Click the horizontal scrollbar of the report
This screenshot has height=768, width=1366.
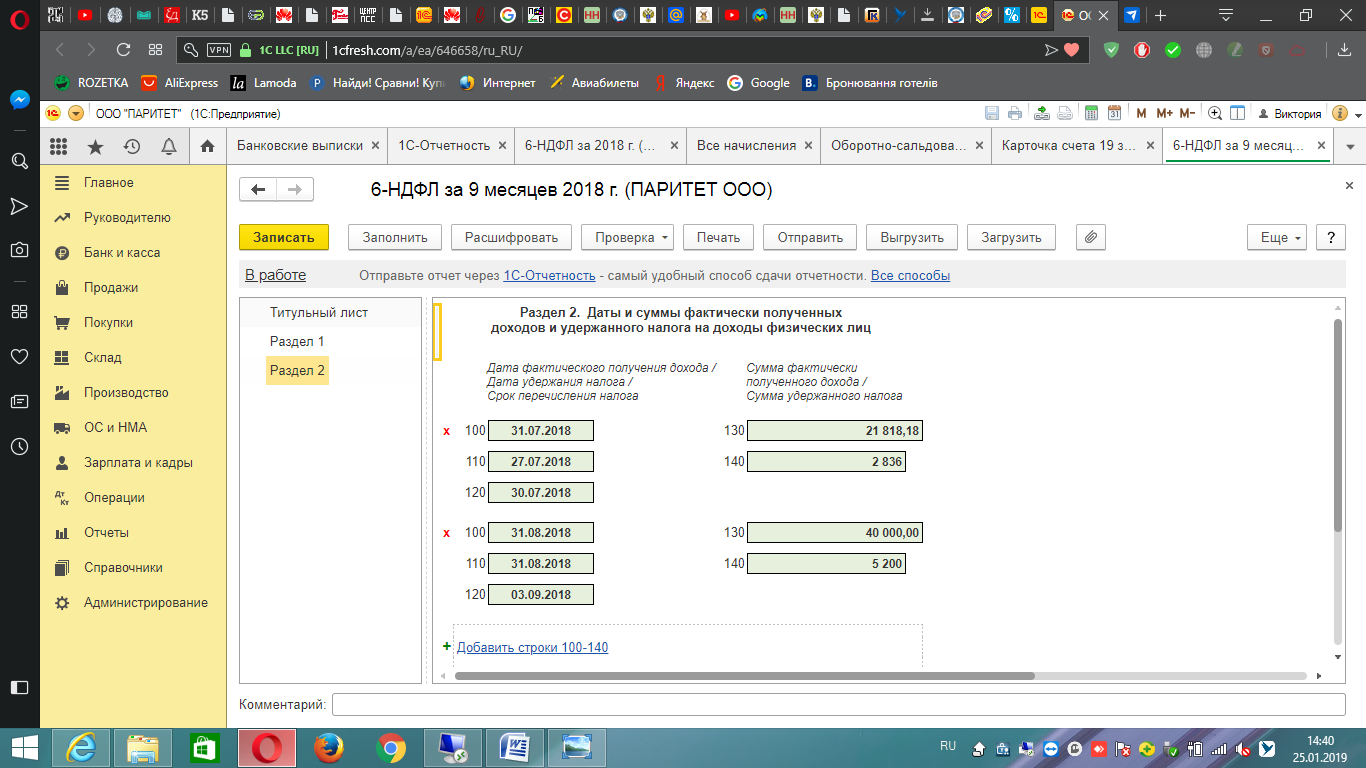(744, 676)
